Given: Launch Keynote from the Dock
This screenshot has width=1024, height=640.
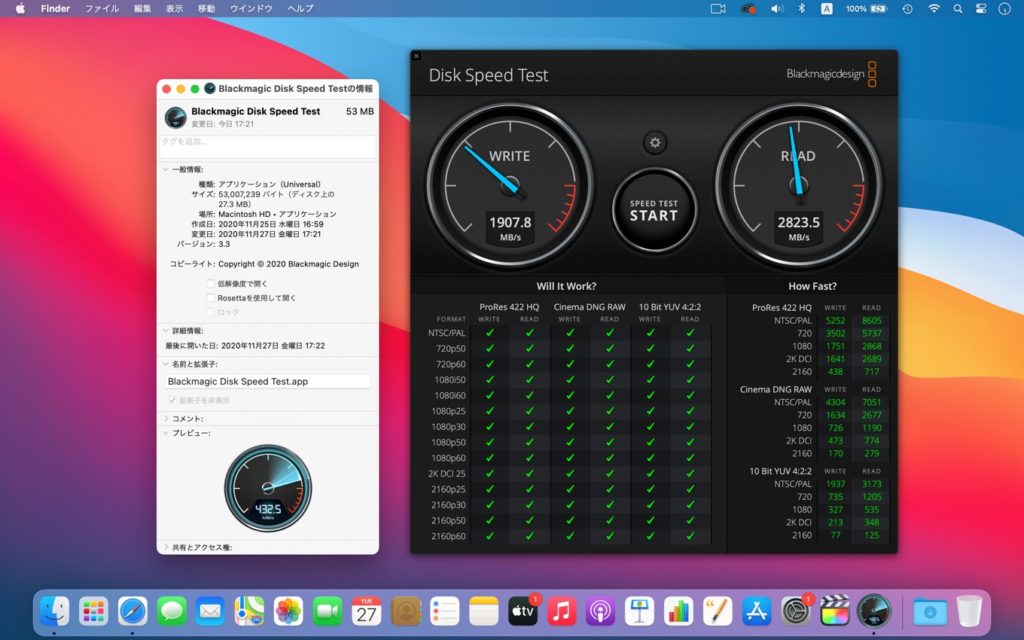Looking at the screenshot, I should 639,611.
